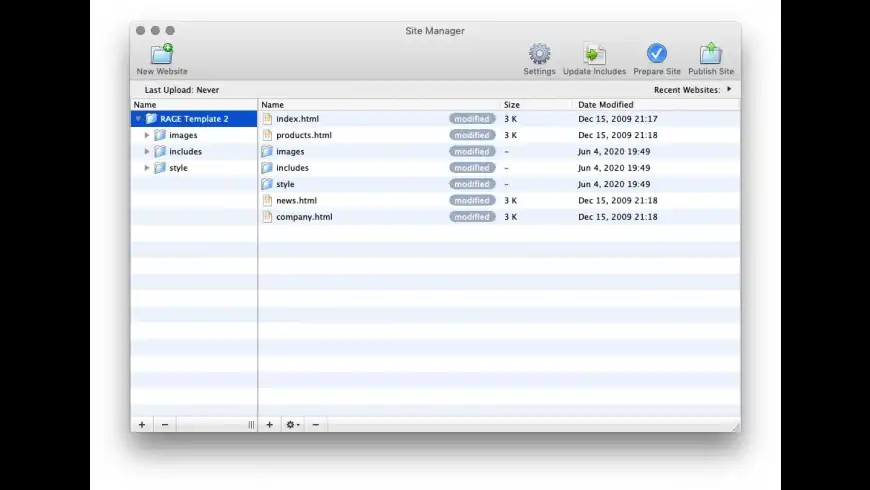
Task: Click date Dec 15, 2009 21:17
Action: point(618,119)
